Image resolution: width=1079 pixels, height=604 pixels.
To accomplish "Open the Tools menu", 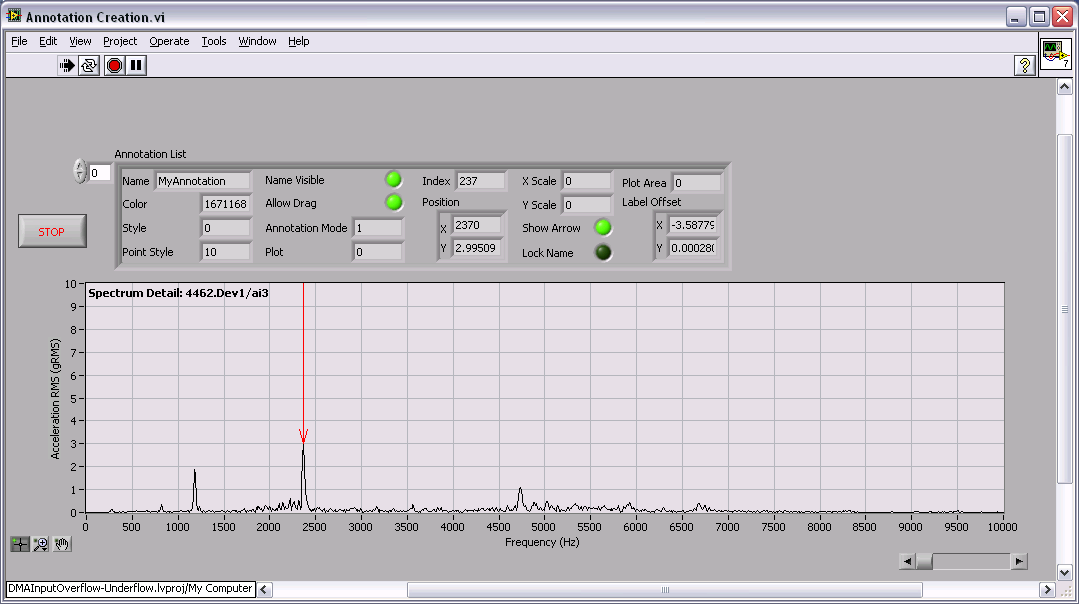I will click(214, 41).
